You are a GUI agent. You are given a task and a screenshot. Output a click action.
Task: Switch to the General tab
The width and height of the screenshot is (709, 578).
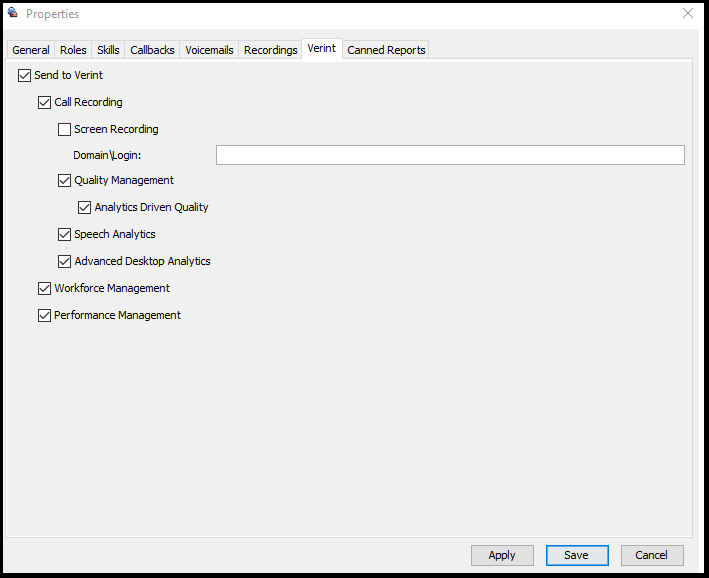(x=31, y=50)
